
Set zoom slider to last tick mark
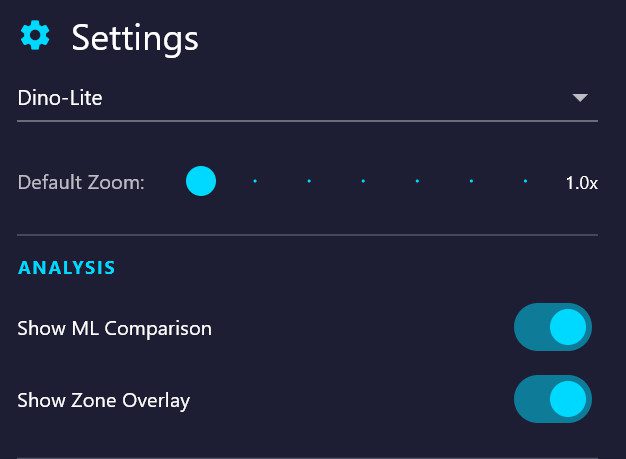(x=525, y=182)
